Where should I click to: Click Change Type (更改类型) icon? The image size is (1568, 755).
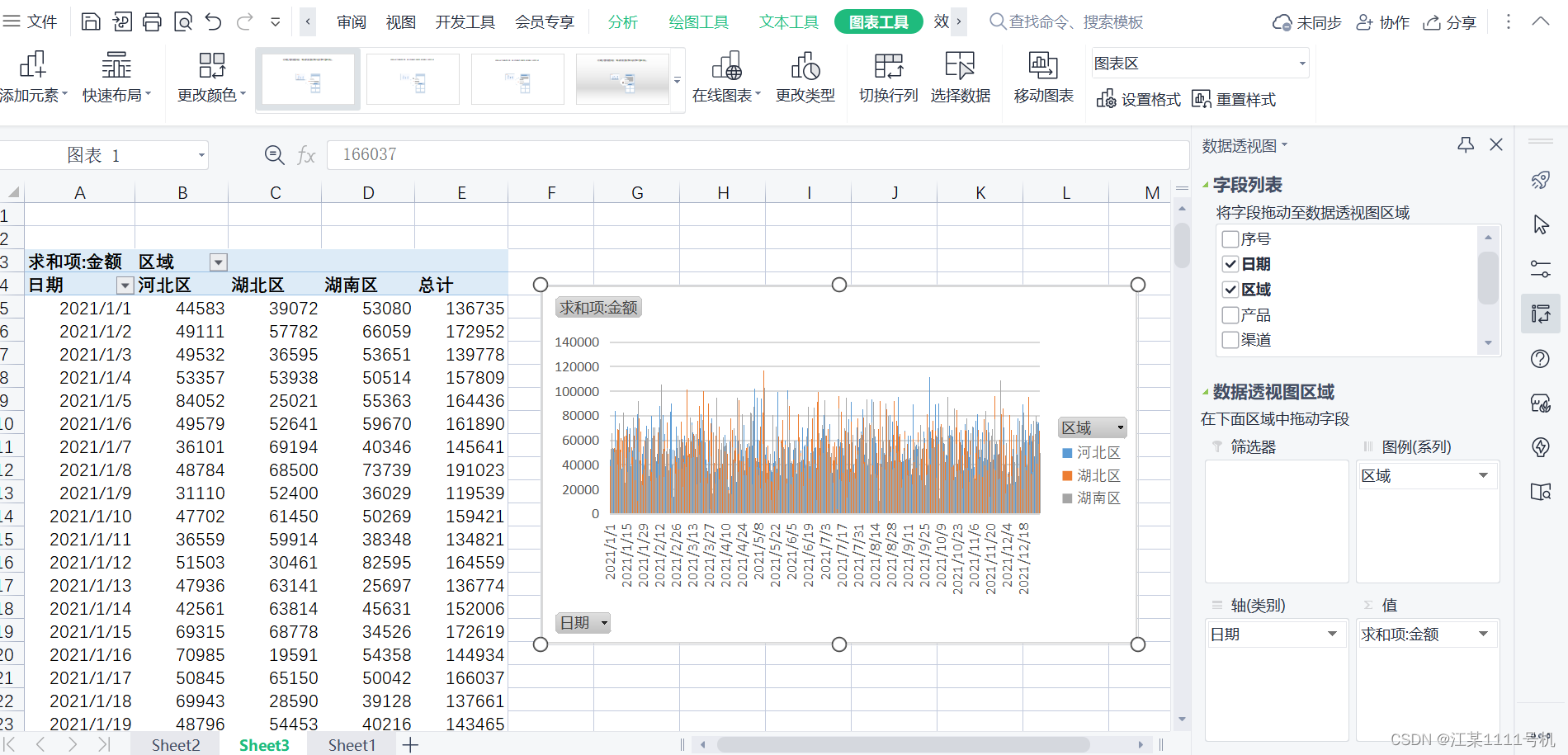tap(805, 78)
